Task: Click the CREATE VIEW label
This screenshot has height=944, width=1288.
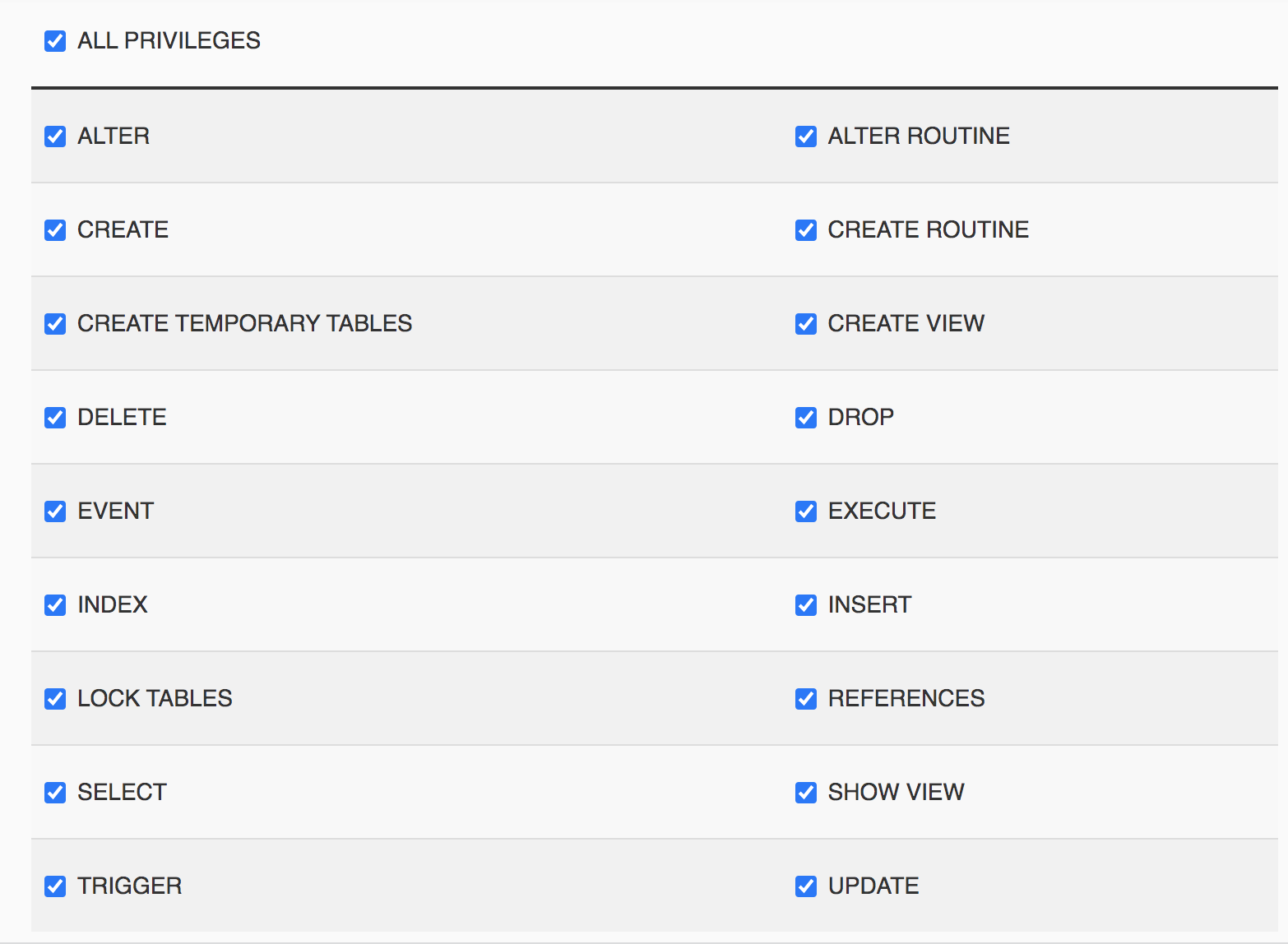Action: [x=906, y=323]
